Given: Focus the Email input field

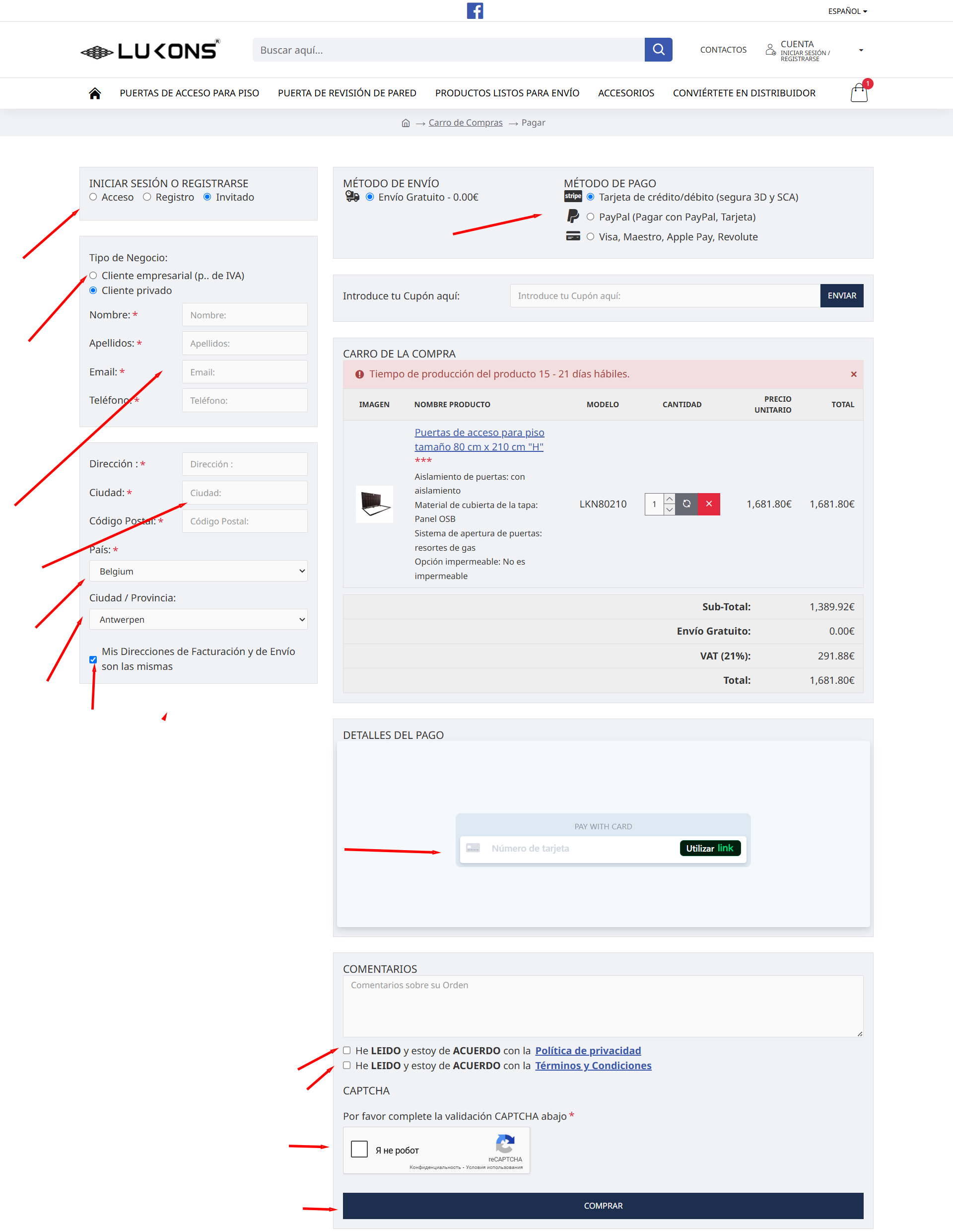Looking at the screenshot, I should pyautogui.click(x=245, y=372).
